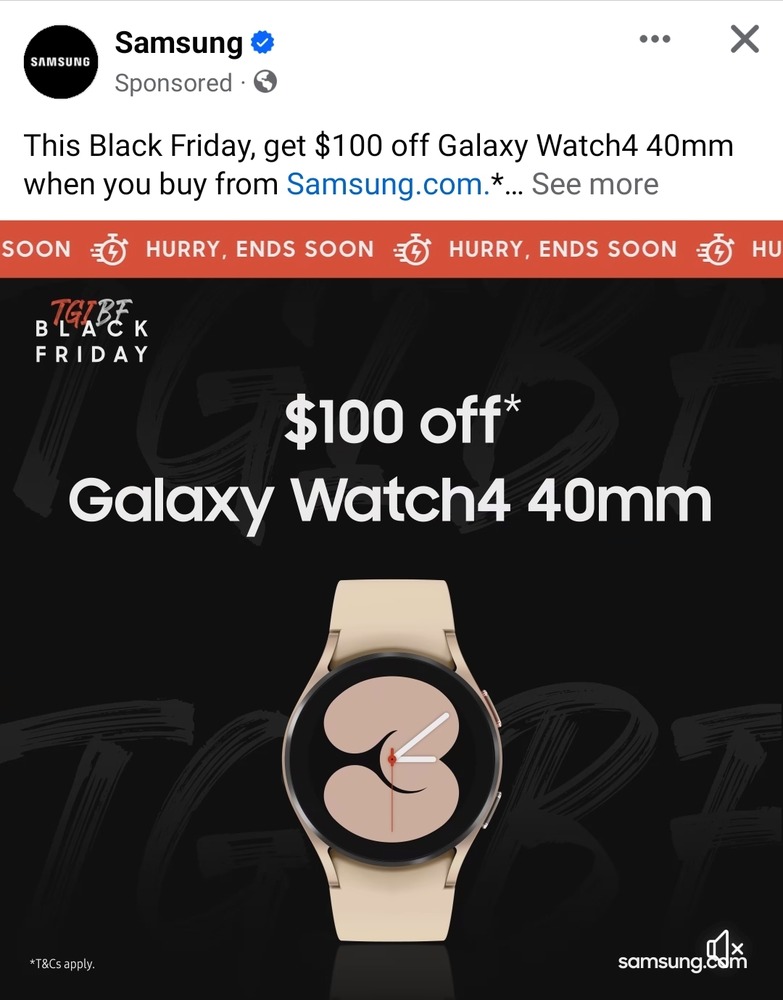Dismiss the ad with the X button

(745, 39)
